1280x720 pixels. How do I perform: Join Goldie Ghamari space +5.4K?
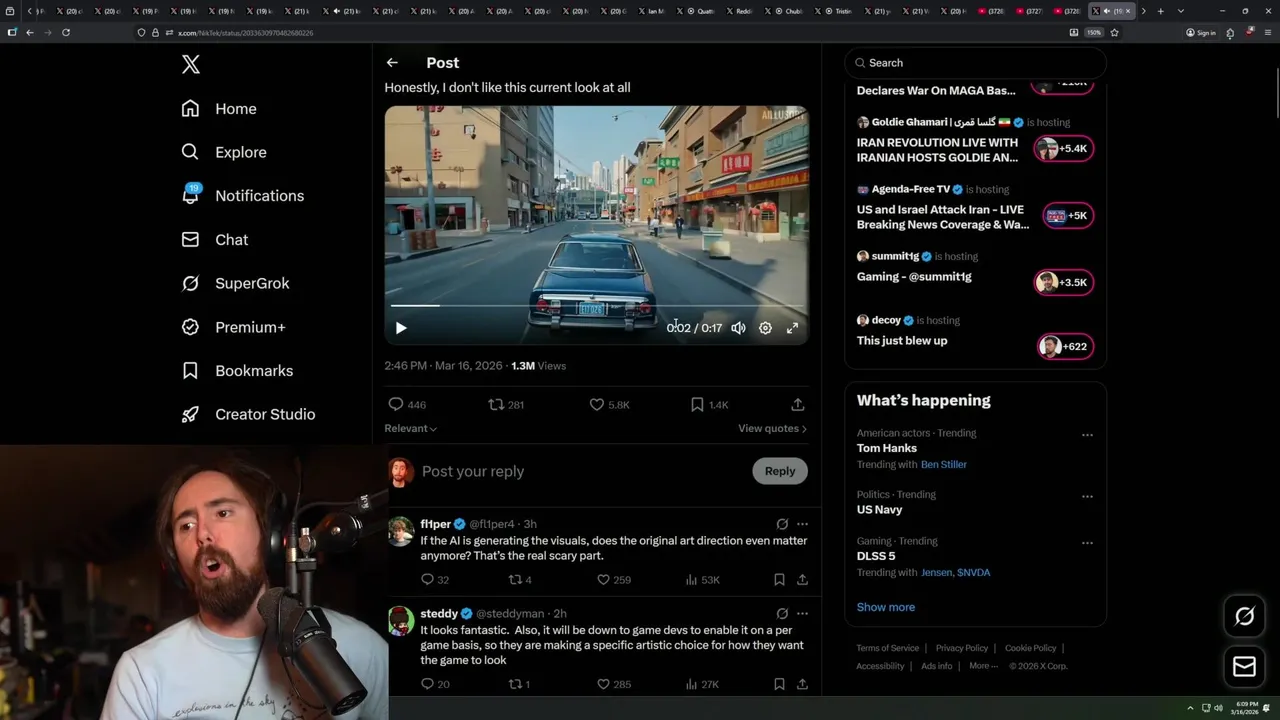point(1064,149)
